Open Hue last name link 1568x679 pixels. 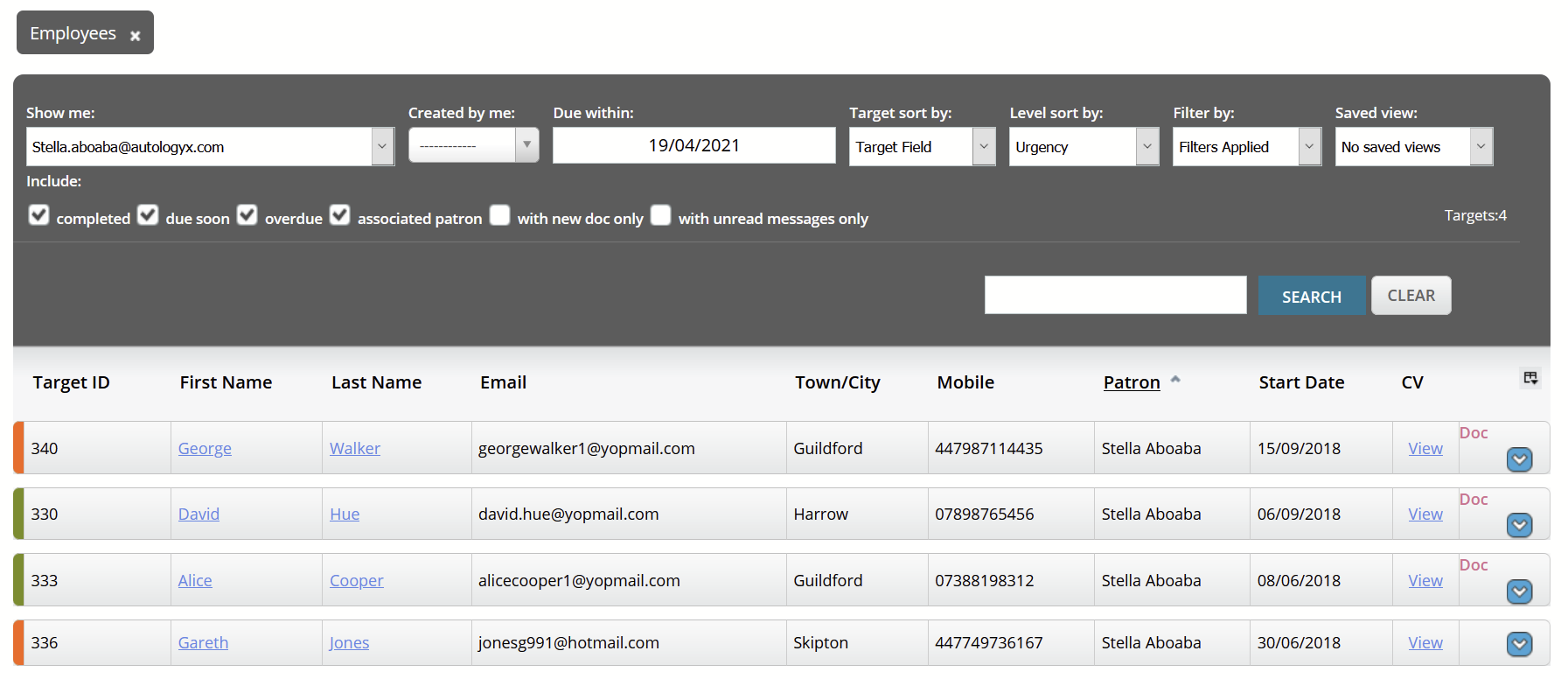(x=345, y=514)
